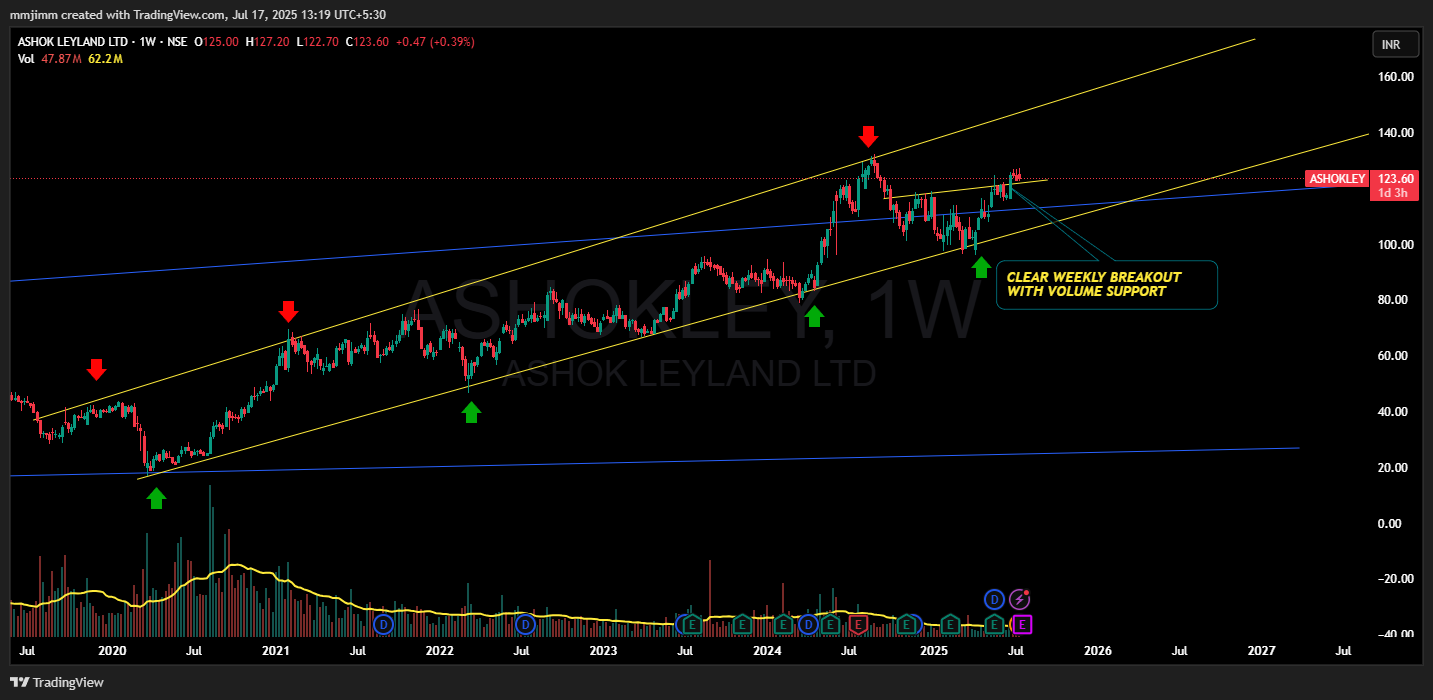This screenshot has width=1433, height=700.
Task: Click the 1d 3h countdown label
Action: coord(1393,193)
